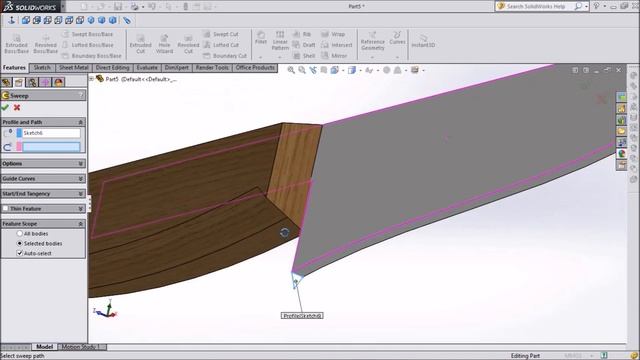Screen dimensions: 640x360
Task: Click the Draft tool
Action: click(x=304, y=45)
